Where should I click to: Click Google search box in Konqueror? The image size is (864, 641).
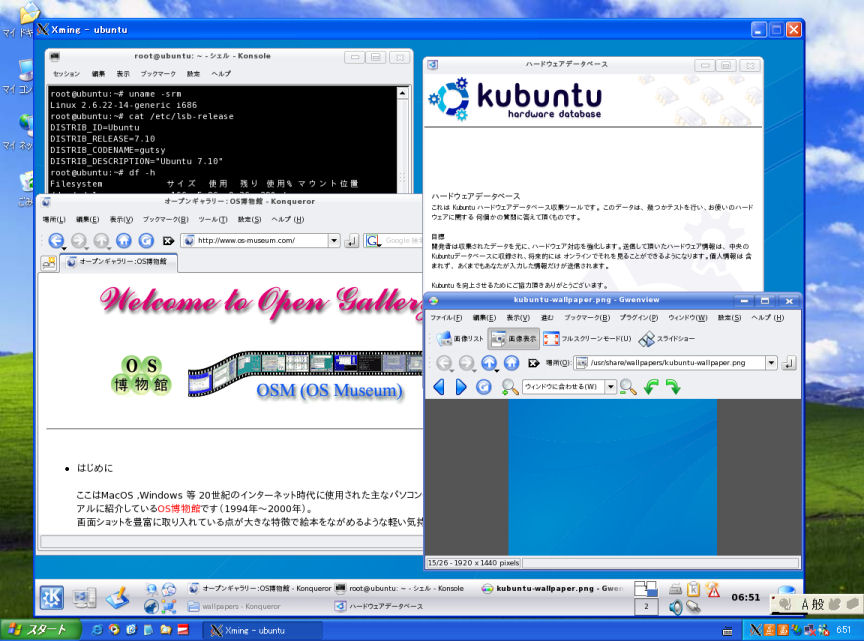click(403, 240)
